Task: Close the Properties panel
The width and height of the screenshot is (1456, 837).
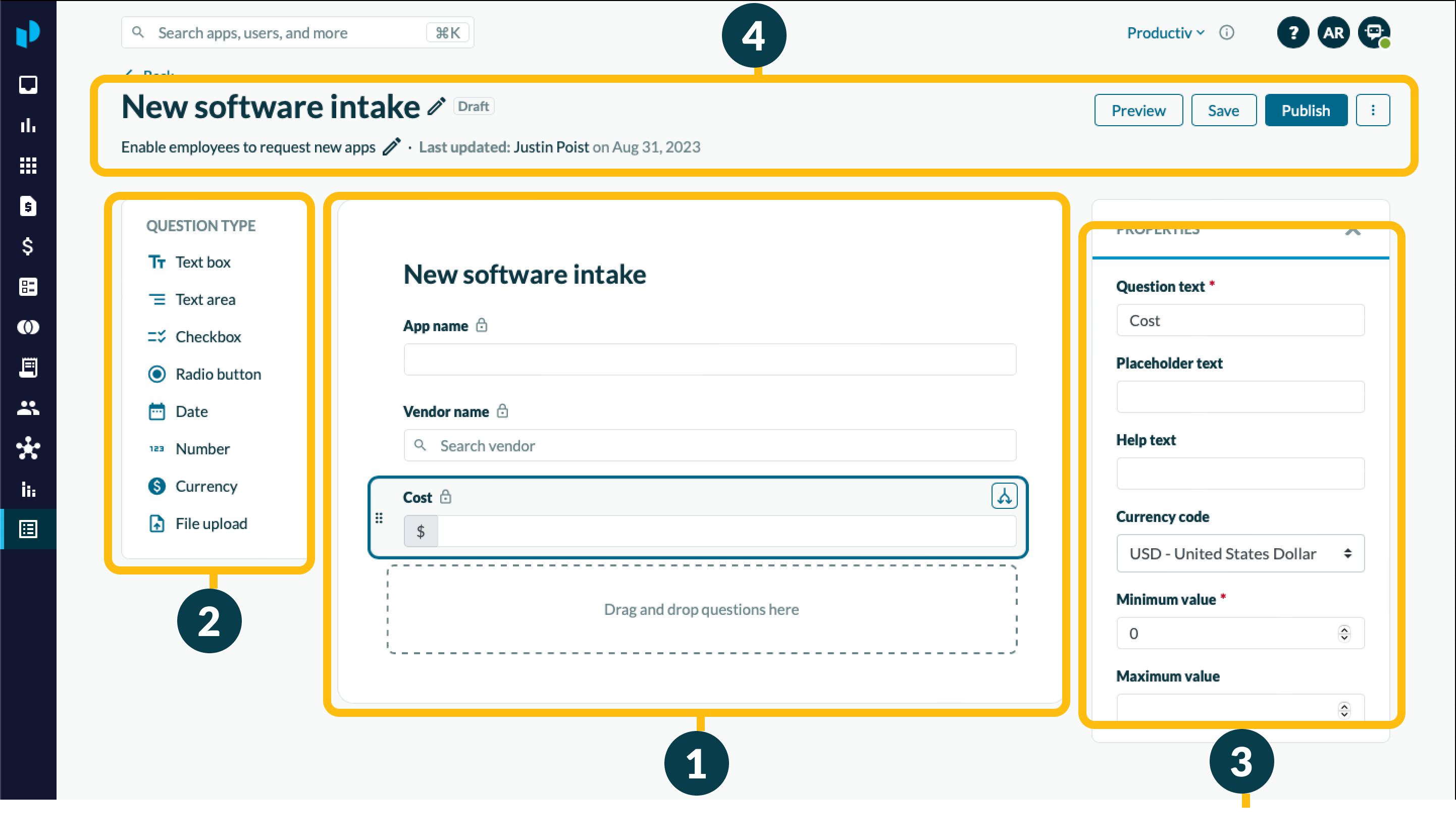Action: 1353,231
